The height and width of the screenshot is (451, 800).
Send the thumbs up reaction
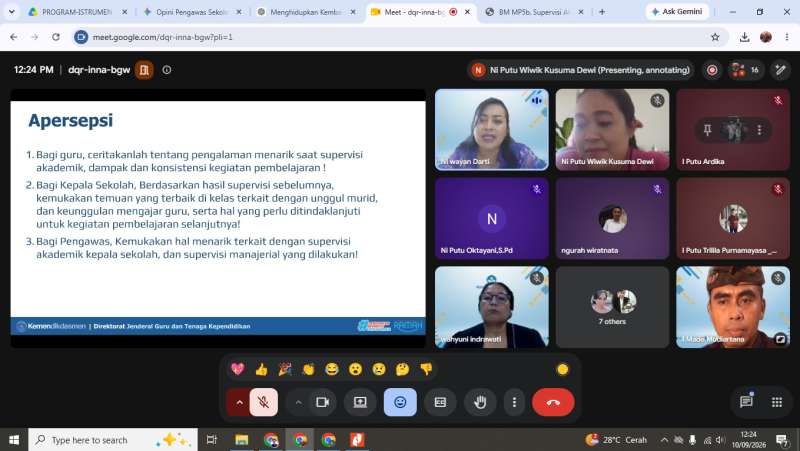261,369
